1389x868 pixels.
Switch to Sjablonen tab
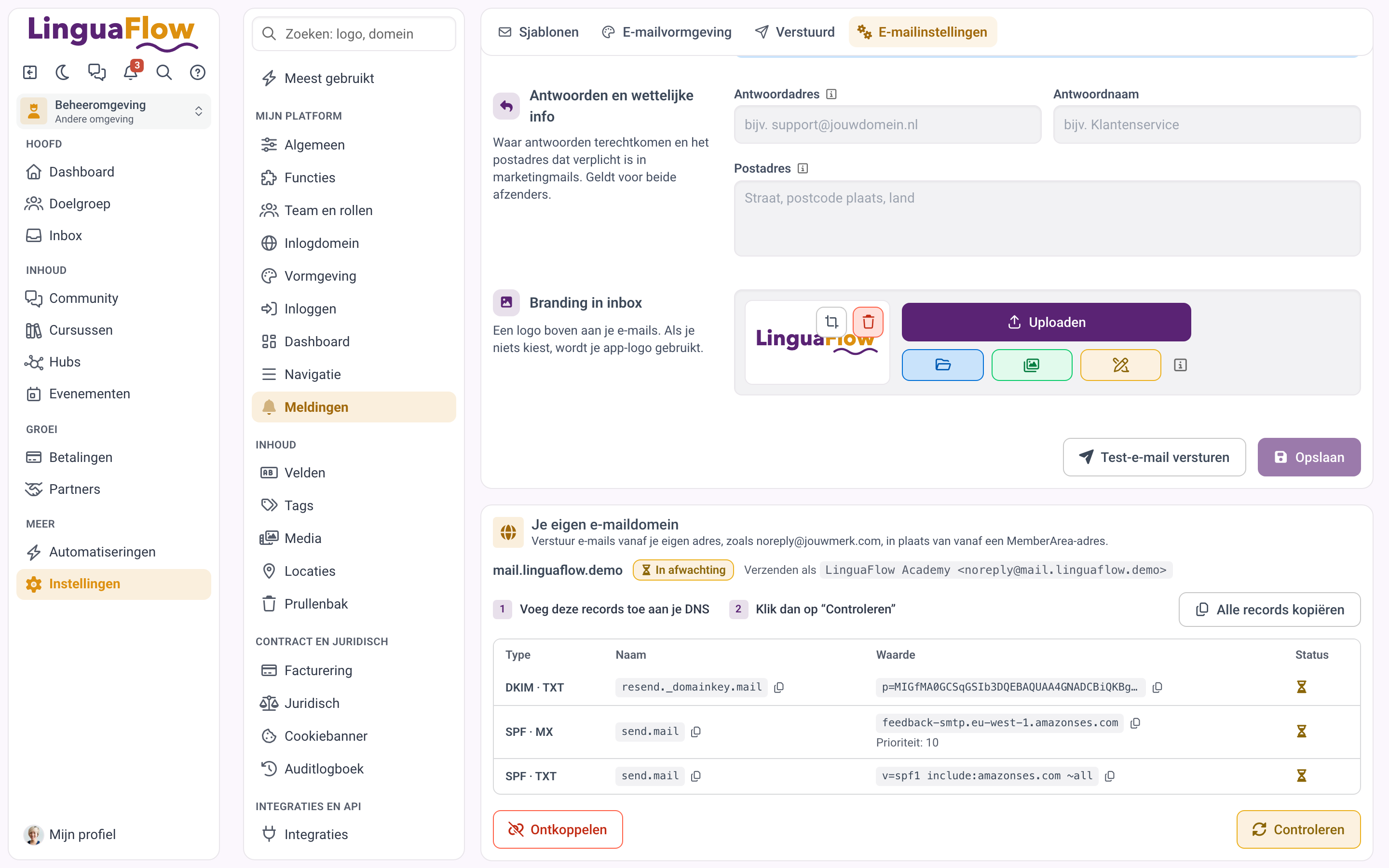pyautogui.click(x=538, y=32)
